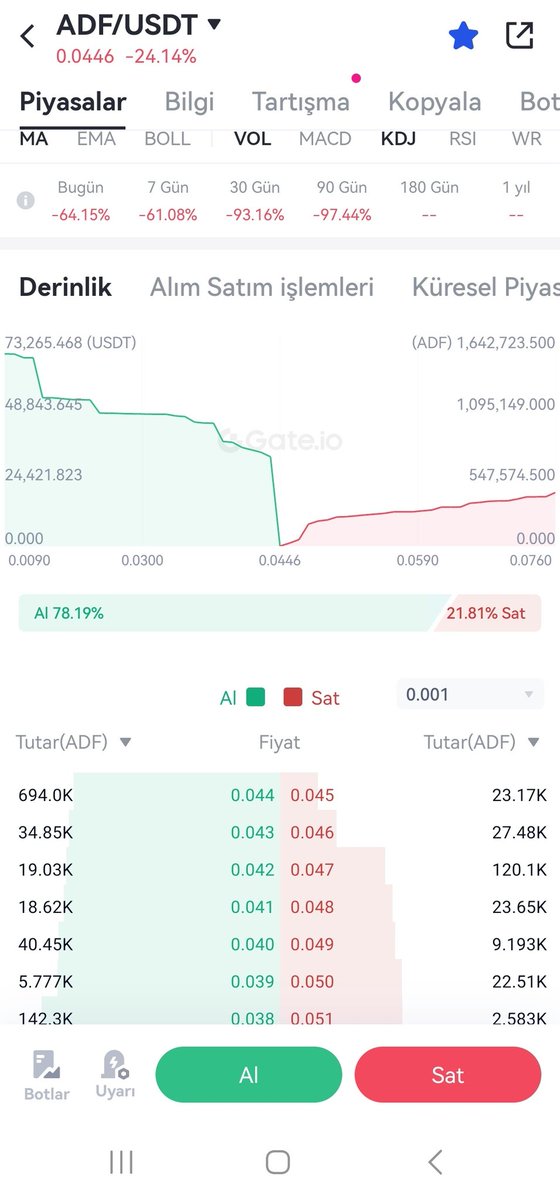
Task: Tap the Android recent apps icon
Action: click(121, 1162)
